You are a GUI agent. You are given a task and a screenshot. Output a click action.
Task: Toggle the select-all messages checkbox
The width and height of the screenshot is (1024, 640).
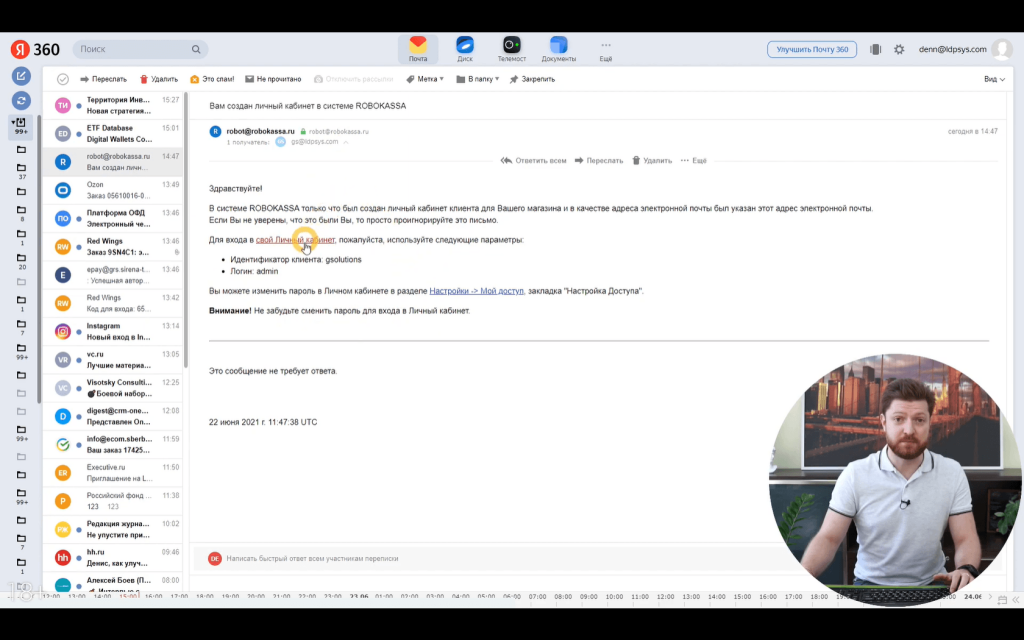(63, 79)
